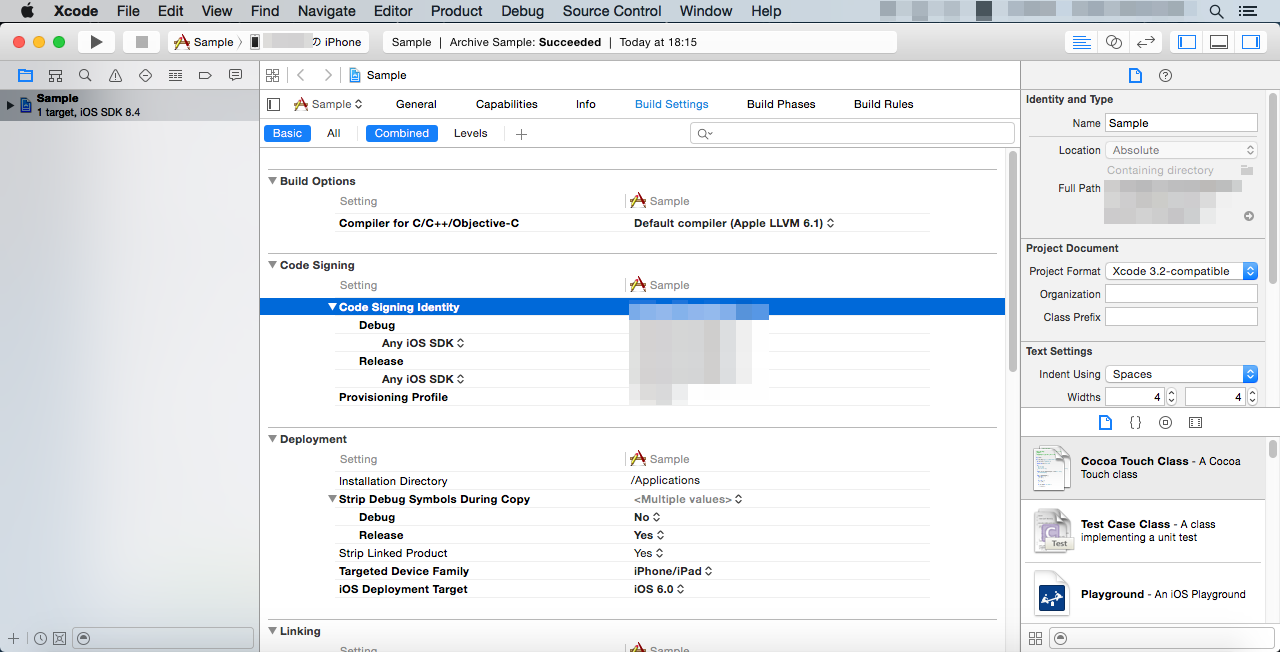Open the iOS Deployment Target dropdown
This screenshot has width=1280, height=652.
coord(659,589)
